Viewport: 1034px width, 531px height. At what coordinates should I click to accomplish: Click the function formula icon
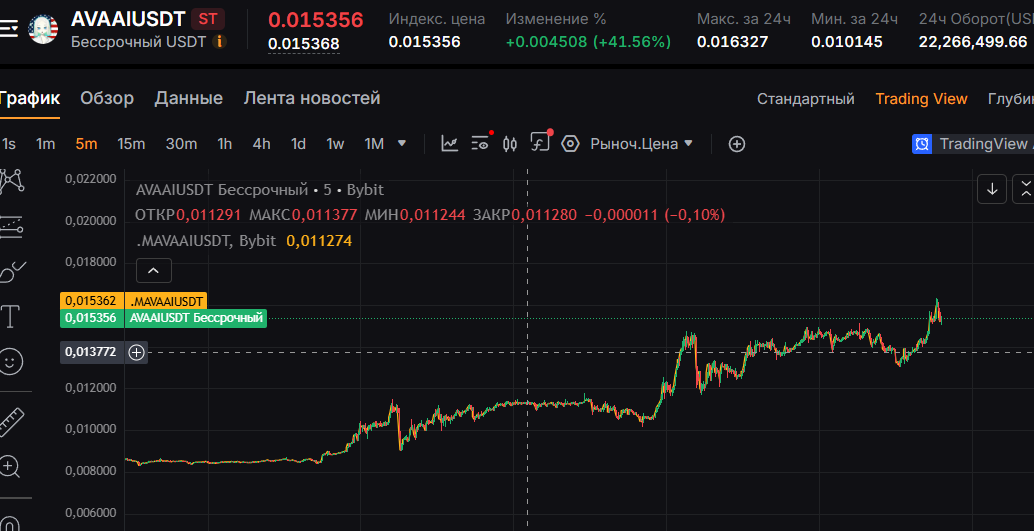tap(540, 143)
